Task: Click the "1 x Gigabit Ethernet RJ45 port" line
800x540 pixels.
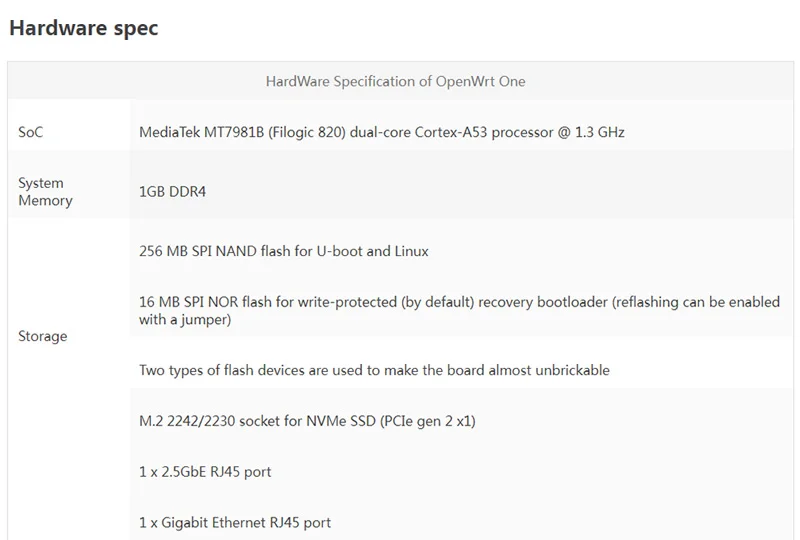Action: coord(235,522)
